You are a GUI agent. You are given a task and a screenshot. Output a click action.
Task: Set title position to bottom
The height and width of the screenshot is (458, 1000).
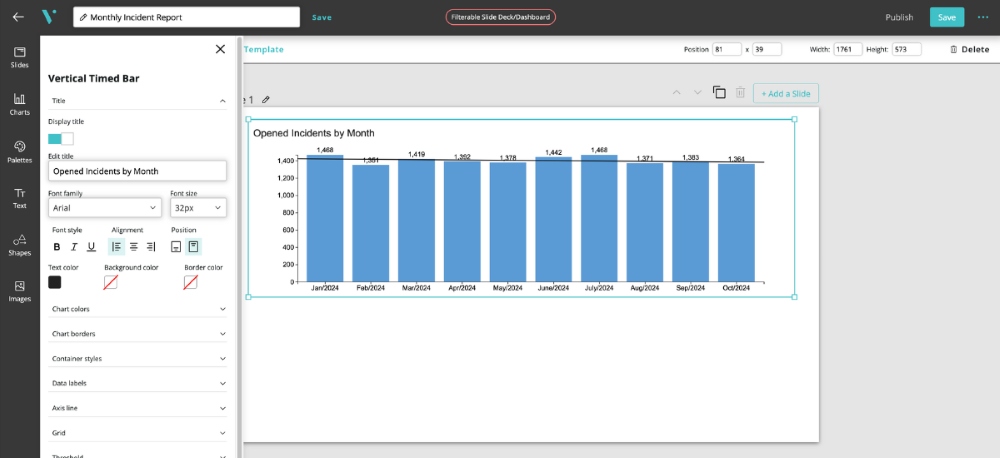click(x=177, y=246)
